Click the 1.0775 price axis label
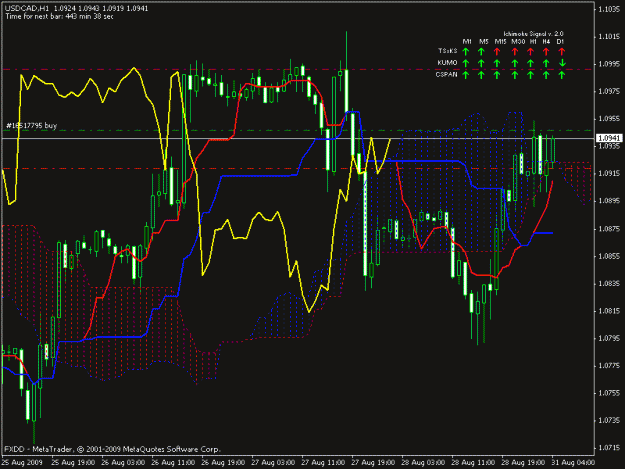The height and width of the screenshot is (469, 625). tap(609, 365)
